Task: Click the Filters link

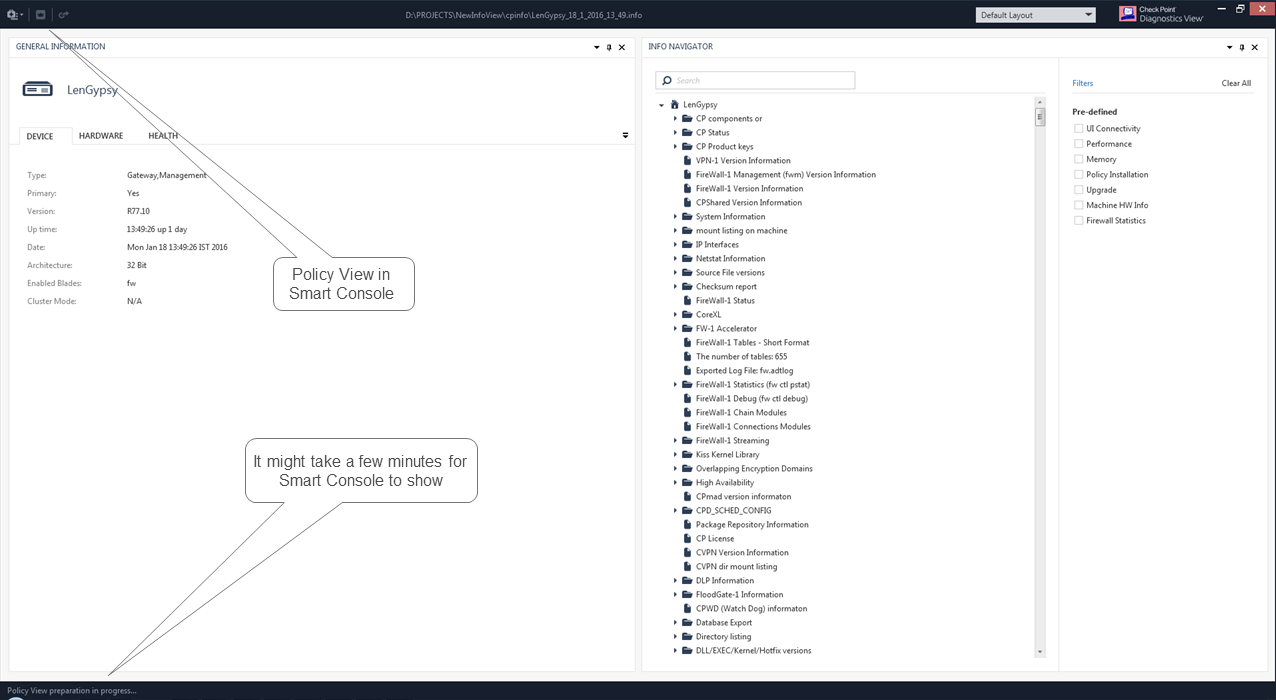Action: tap(1082, 84)
